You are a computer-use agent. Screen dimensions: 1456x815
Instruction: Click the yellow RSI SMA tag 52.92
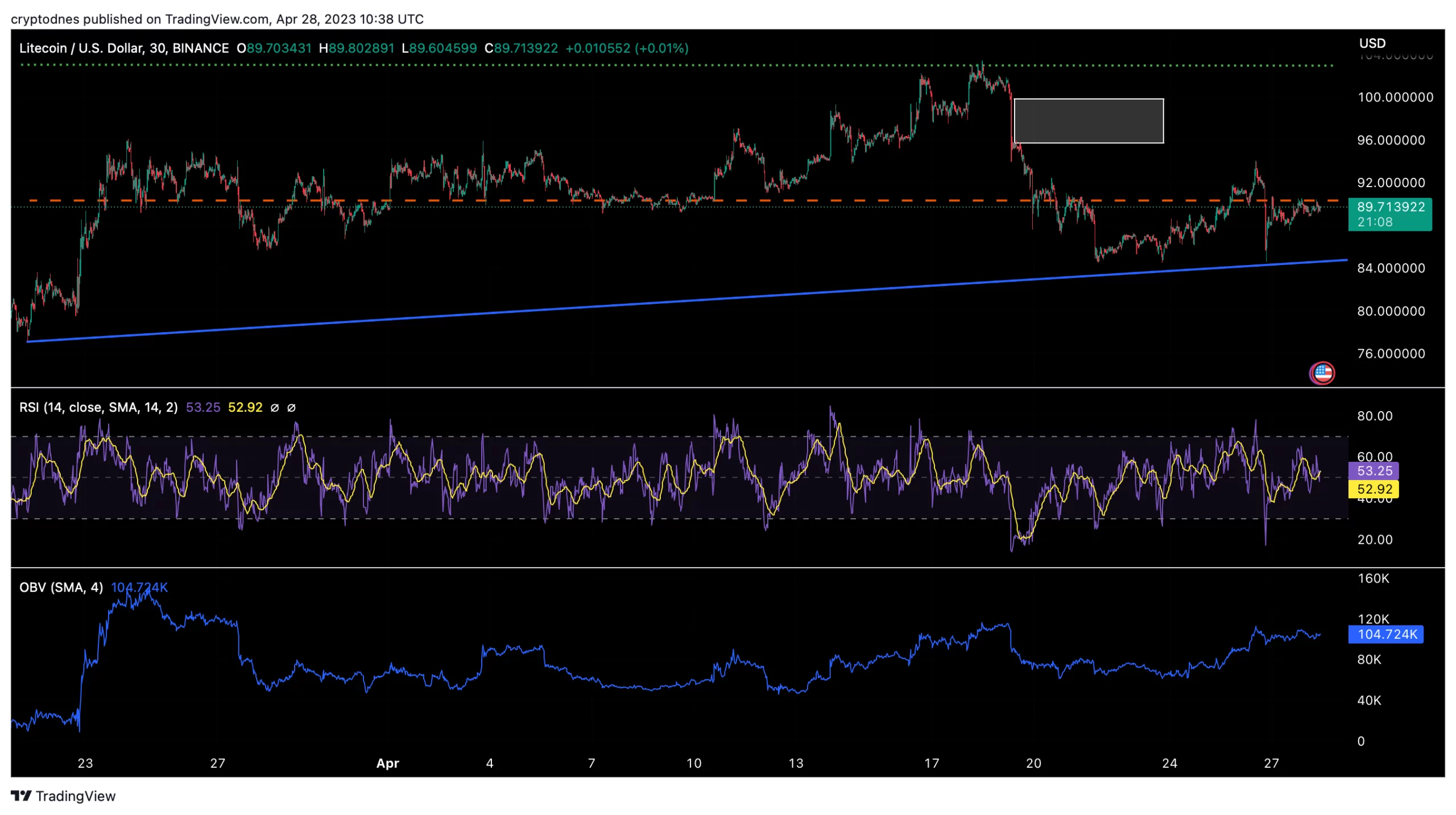[x=1374, y=489]
